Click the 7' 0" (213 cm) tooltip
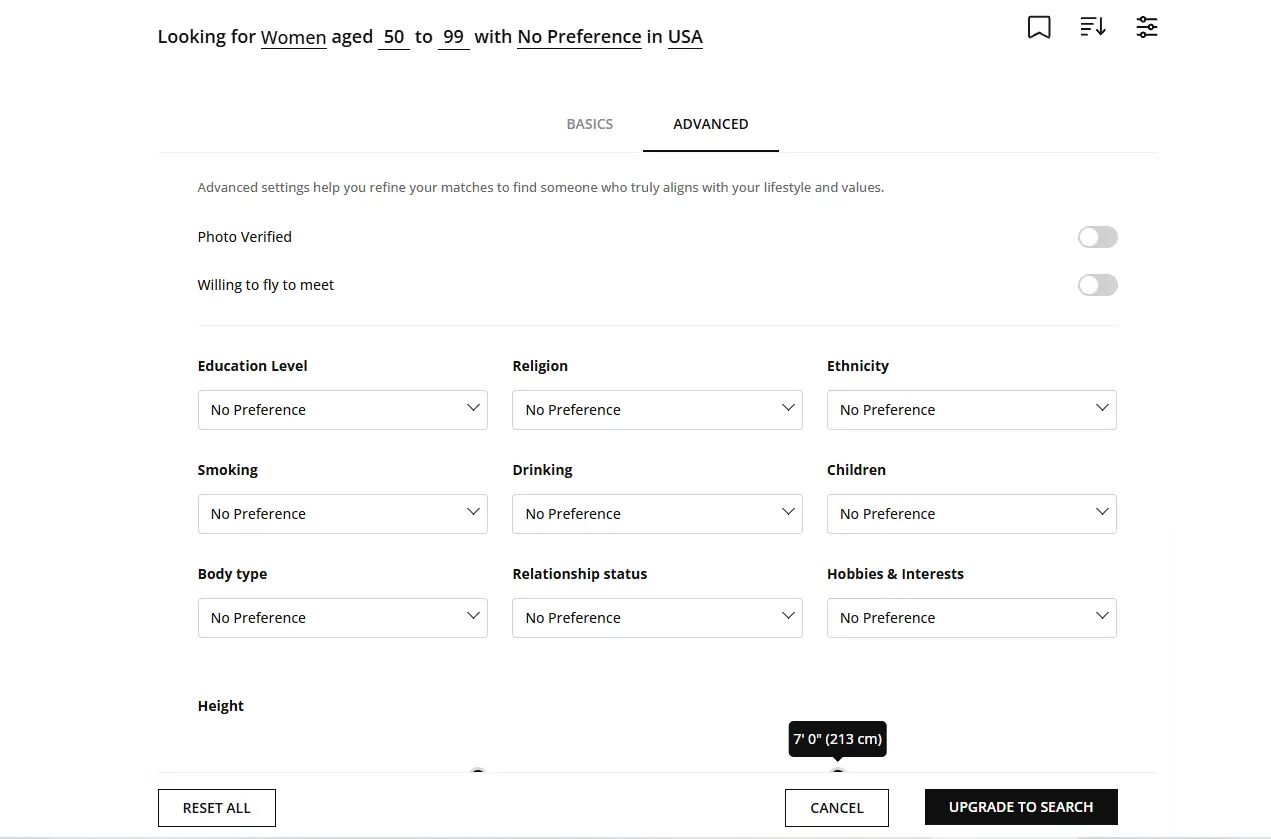 point(838,739)
